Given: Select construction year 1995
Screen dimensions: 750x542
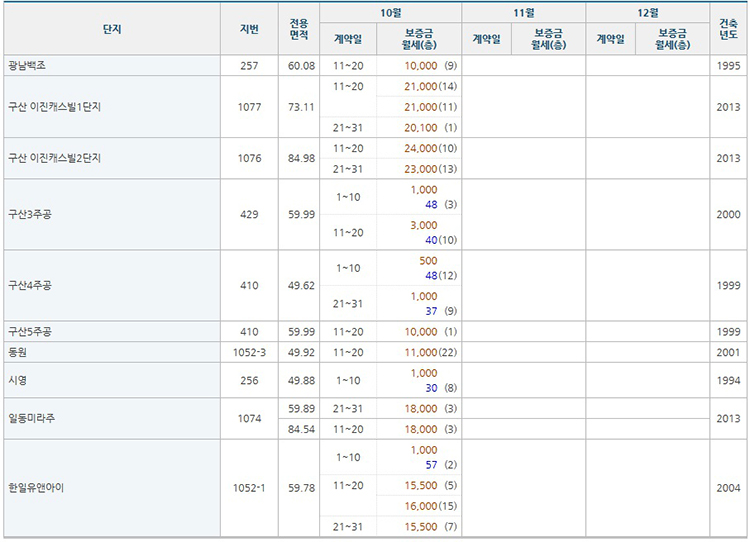Looking at the screenshot, I should (728, 66).
